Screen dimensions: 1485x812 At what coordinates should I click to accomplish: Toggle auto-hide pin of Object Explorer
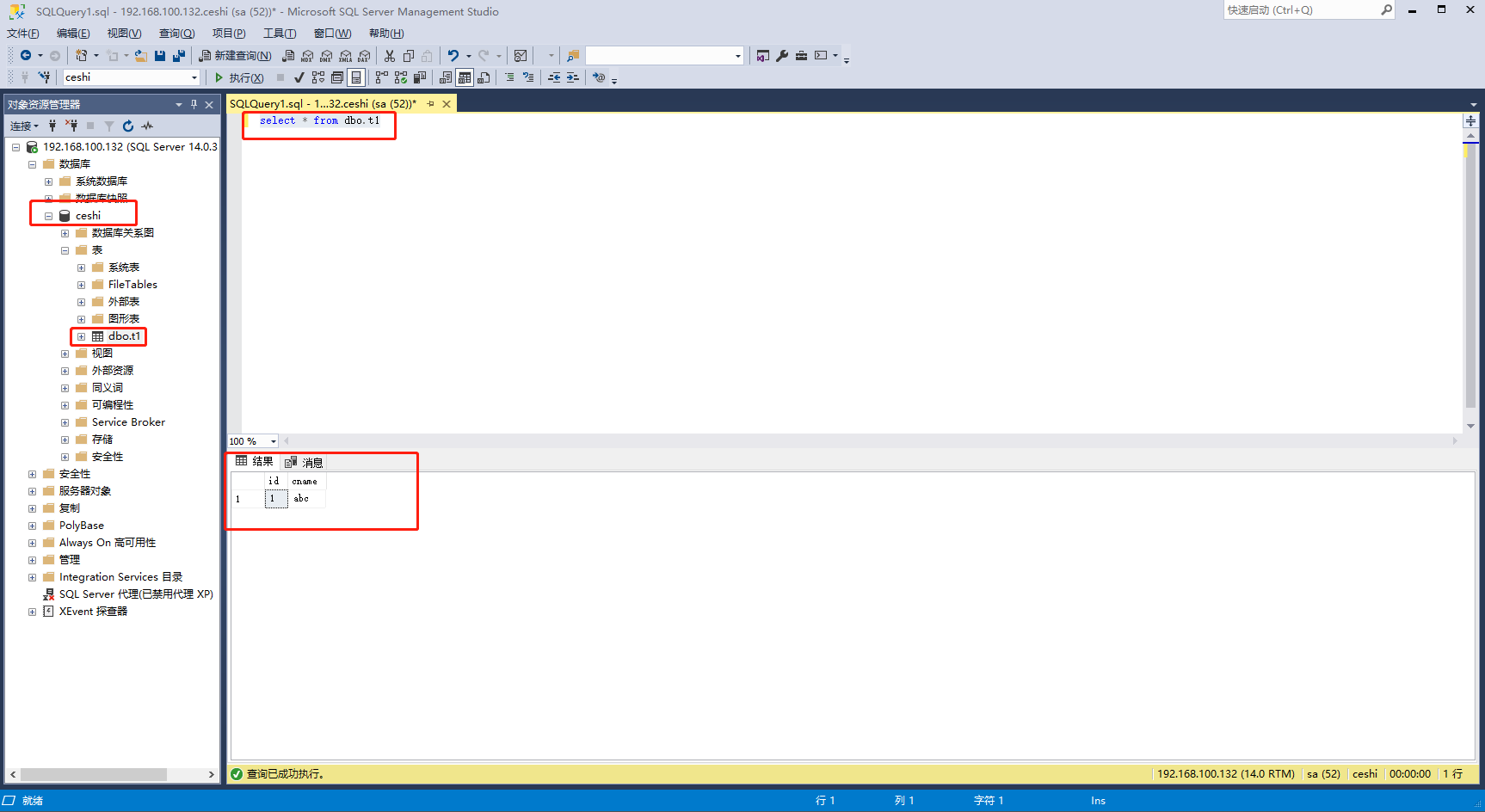tap(194, 104)
